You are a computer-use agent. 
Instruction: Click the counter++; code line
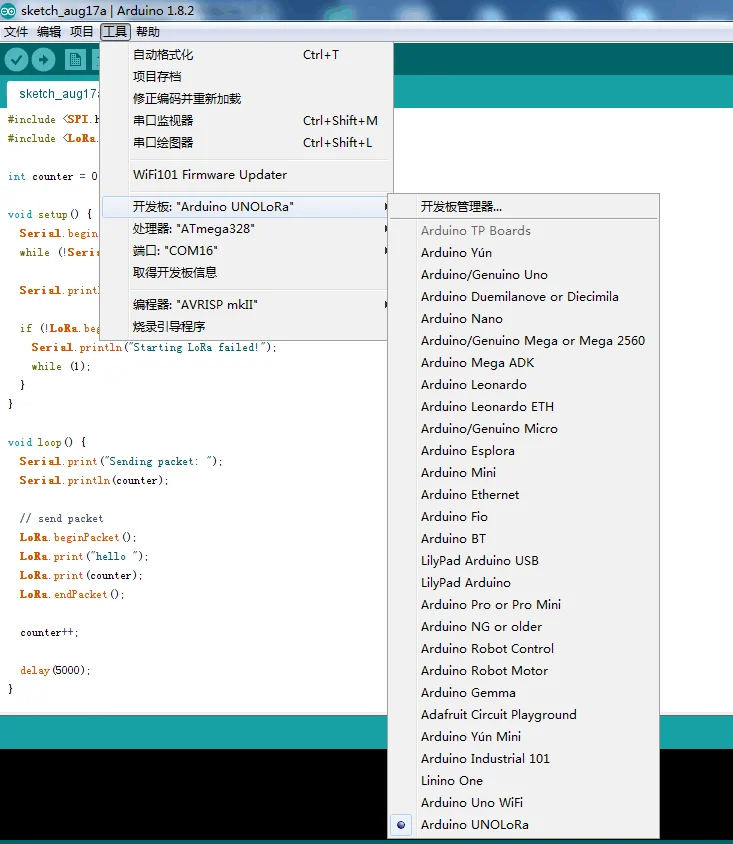50,633
